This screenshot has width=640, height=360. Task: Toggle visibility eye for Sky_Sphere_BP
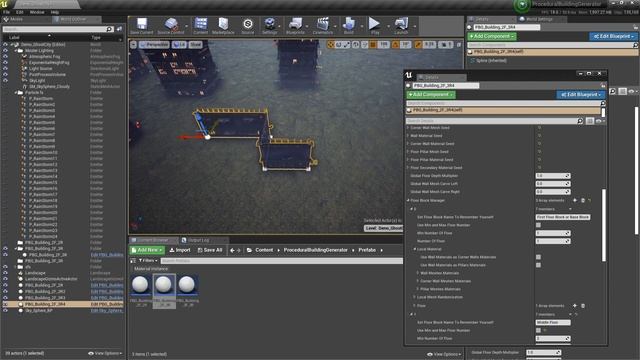coord(5,311)
